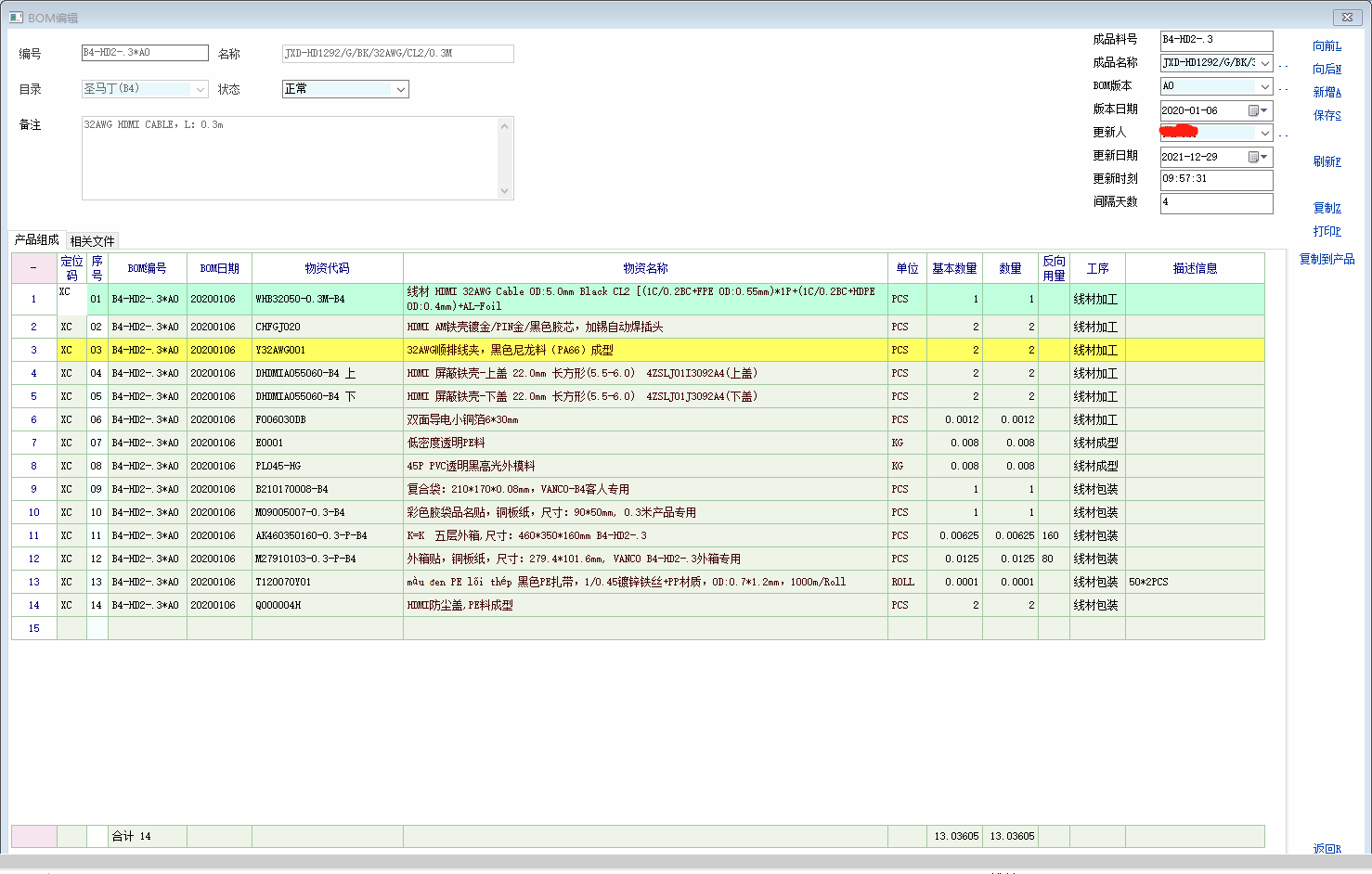Image resolution: width=1372 pixels, height=874 pixels.
Task: Click the minus cell in grid header
Action: coord(33,268)
